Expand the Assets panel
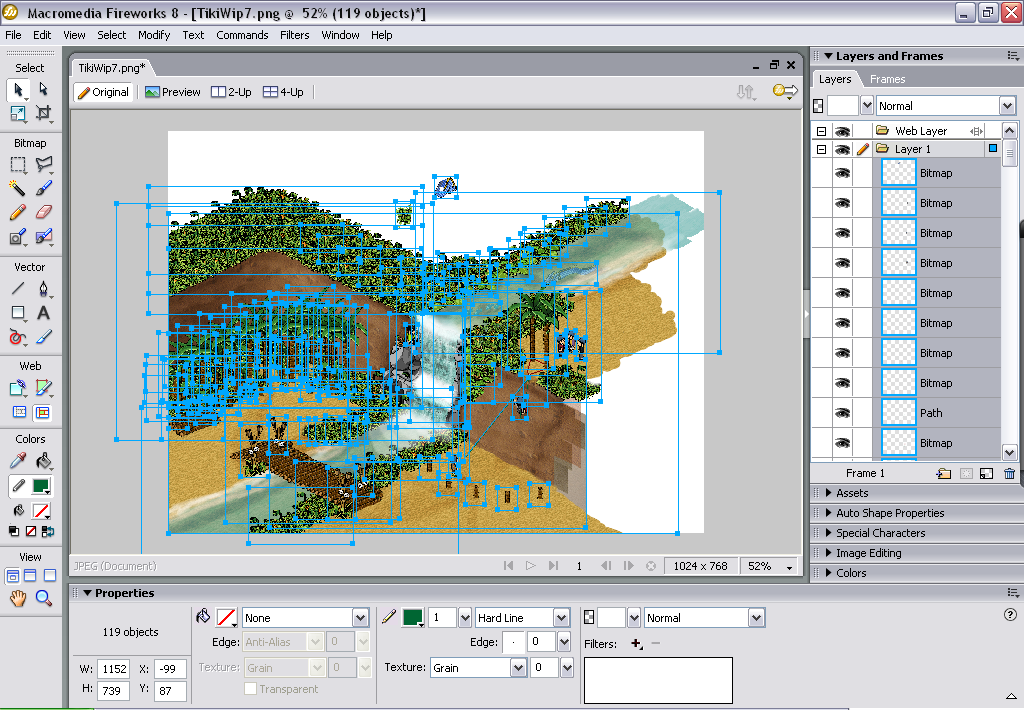Image resolution: width=1024 pixels, height=710 pixels. click(852, 493)
